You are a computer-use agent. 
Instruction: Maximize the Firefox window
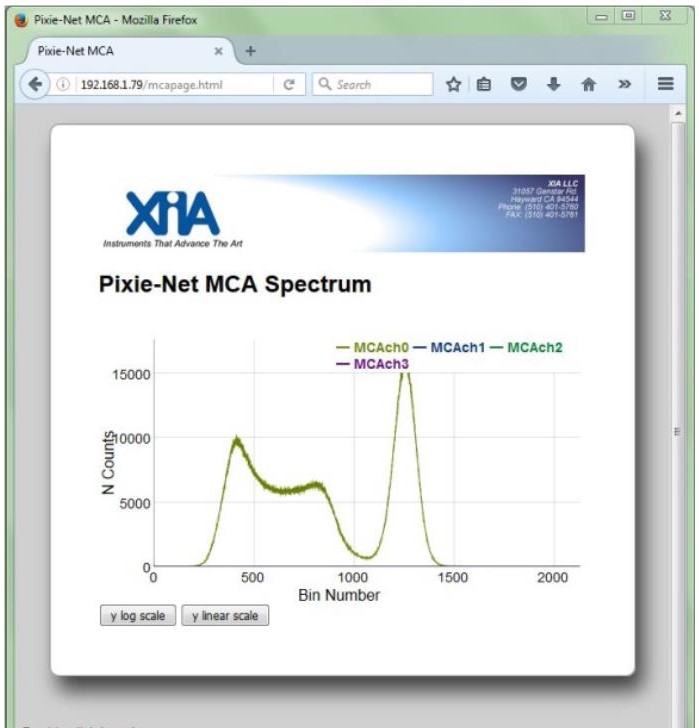click(x=628, y=16)
